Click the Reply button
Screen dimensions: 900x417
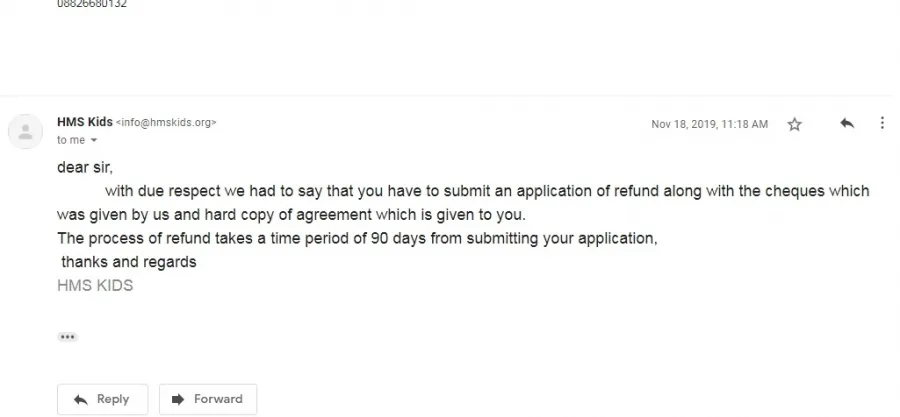click(x=102, y=399)
